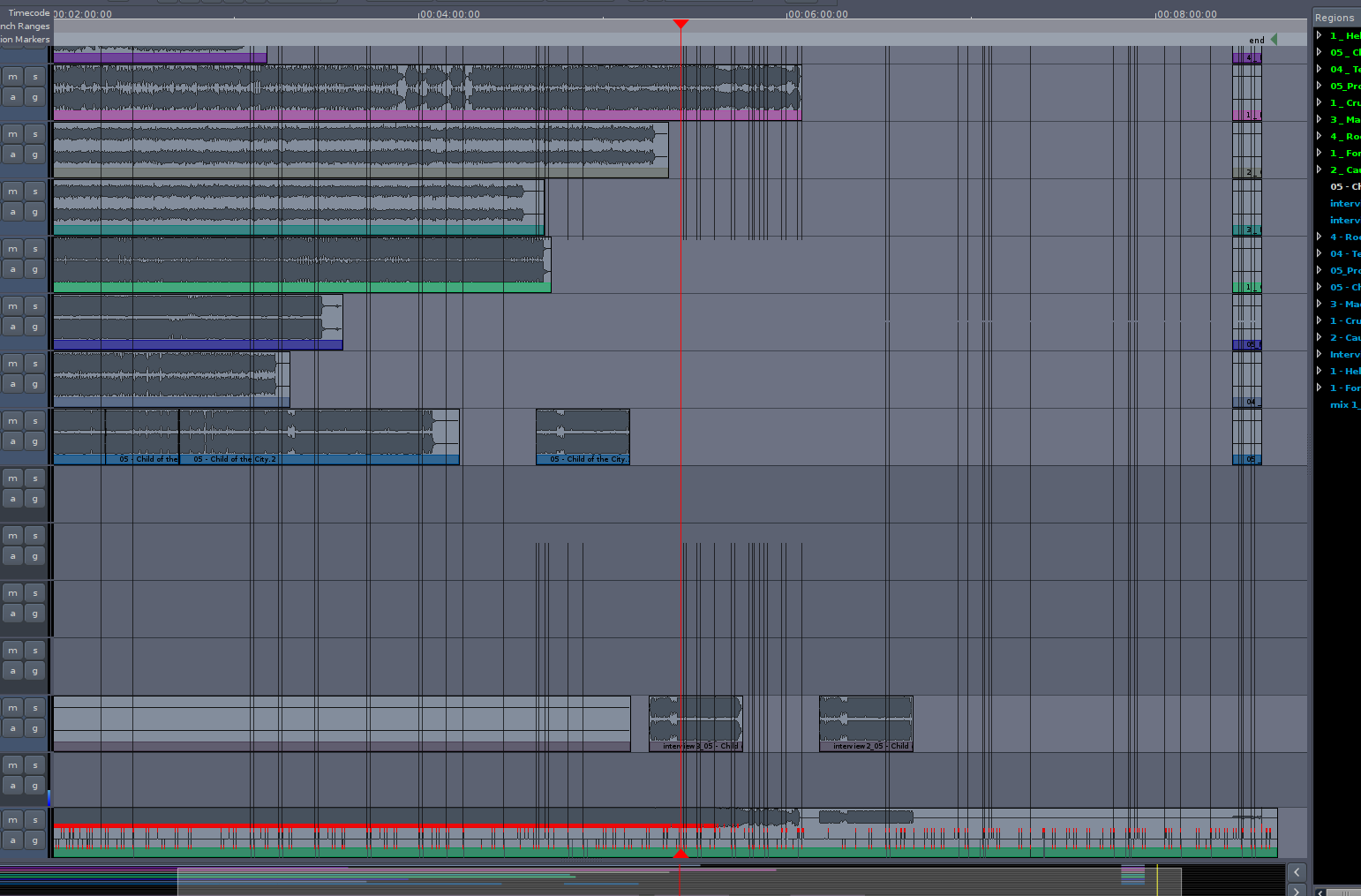The height and width of the screenshot is (896, 1361).
Task: Click the red playhead triangle in ruler
Action: (x=680, y=24)
